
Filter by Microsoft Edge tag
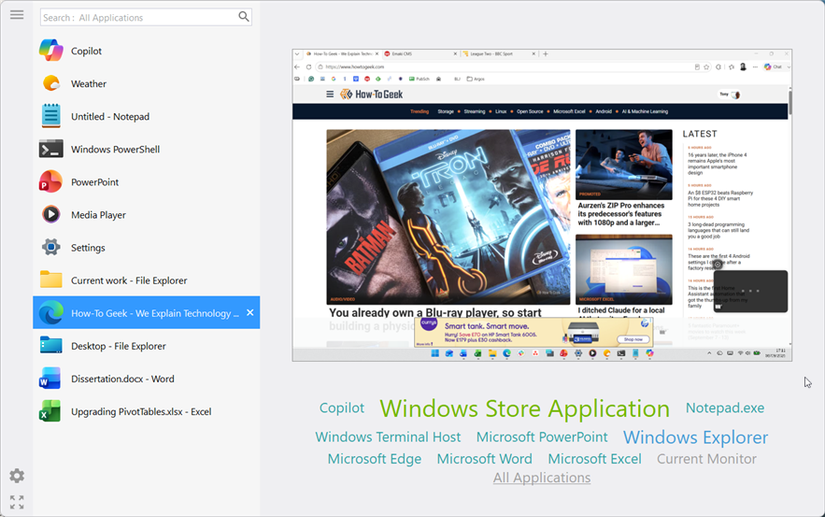point(374,459)
